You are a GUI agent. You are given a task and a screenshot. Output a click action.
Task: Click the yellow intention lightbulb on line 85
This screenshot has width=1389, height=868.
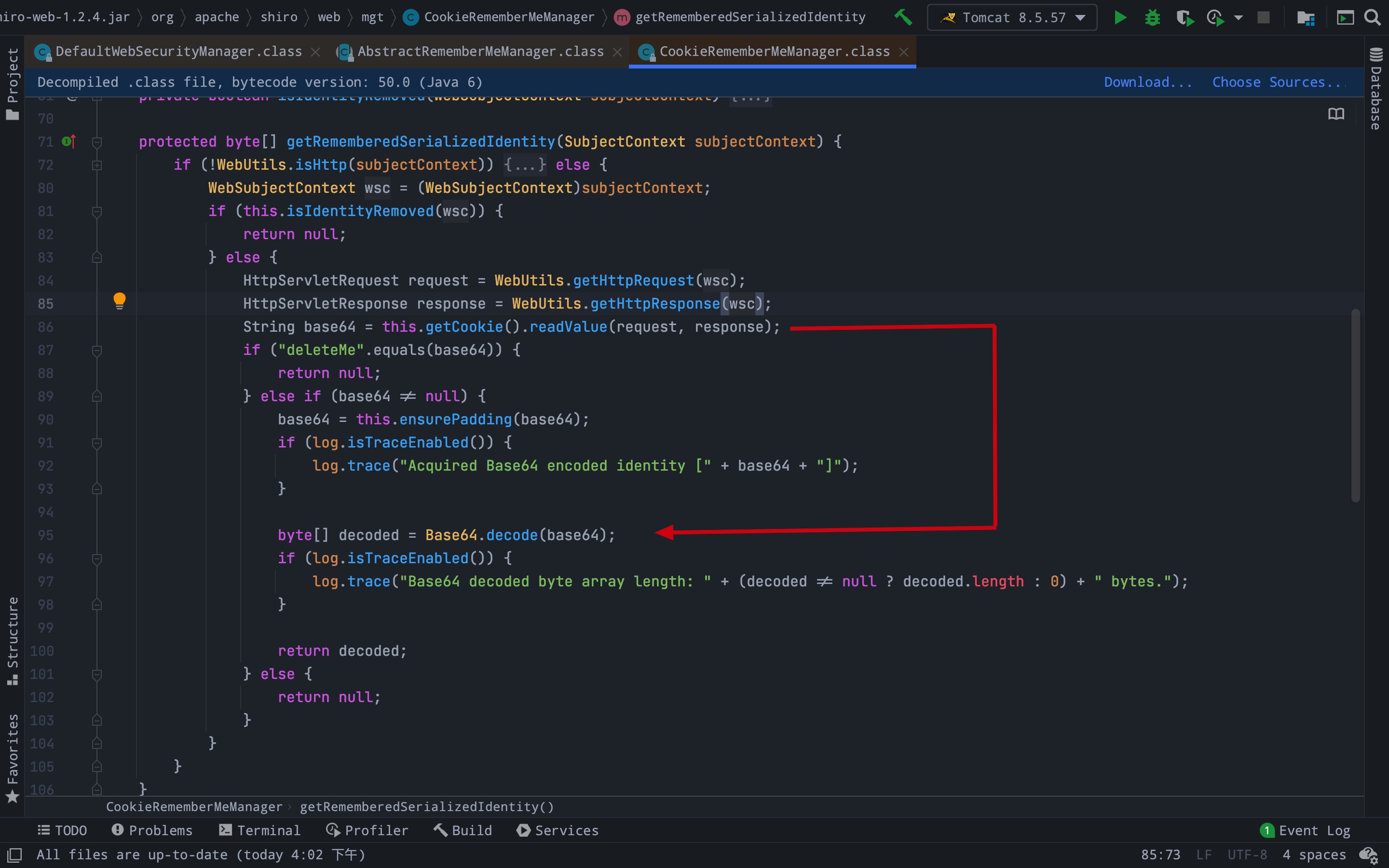point(120,300)
